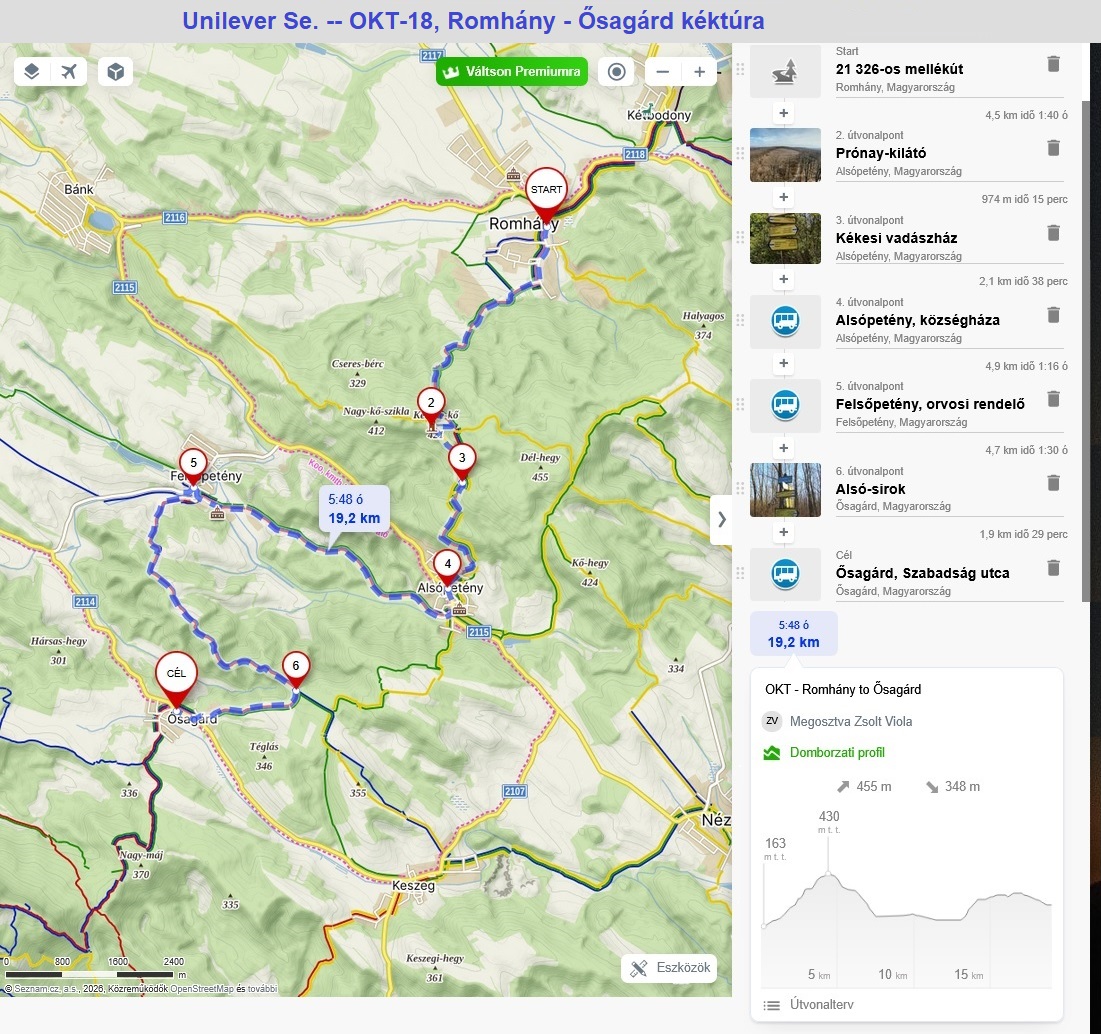The width and height of the screenshot is (1101, 1034).
Task: Zoom out the map with minus
Action: pos(663,72)
